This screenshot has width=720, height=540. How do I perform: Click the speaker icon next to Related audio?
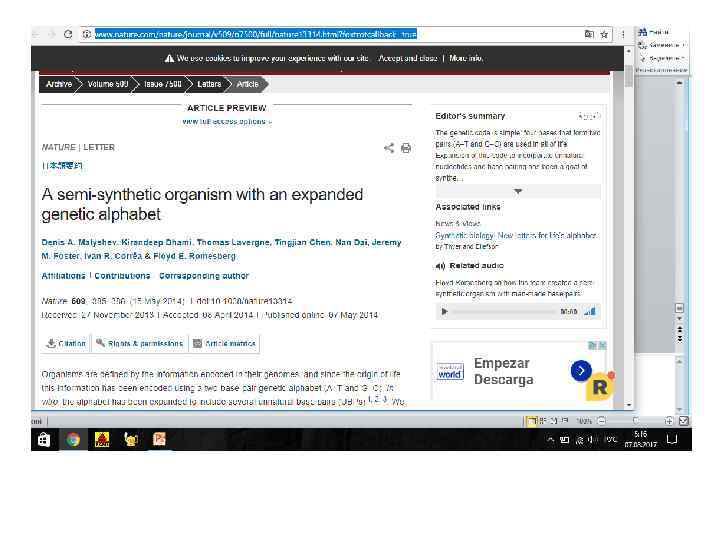tap(440, 266)
